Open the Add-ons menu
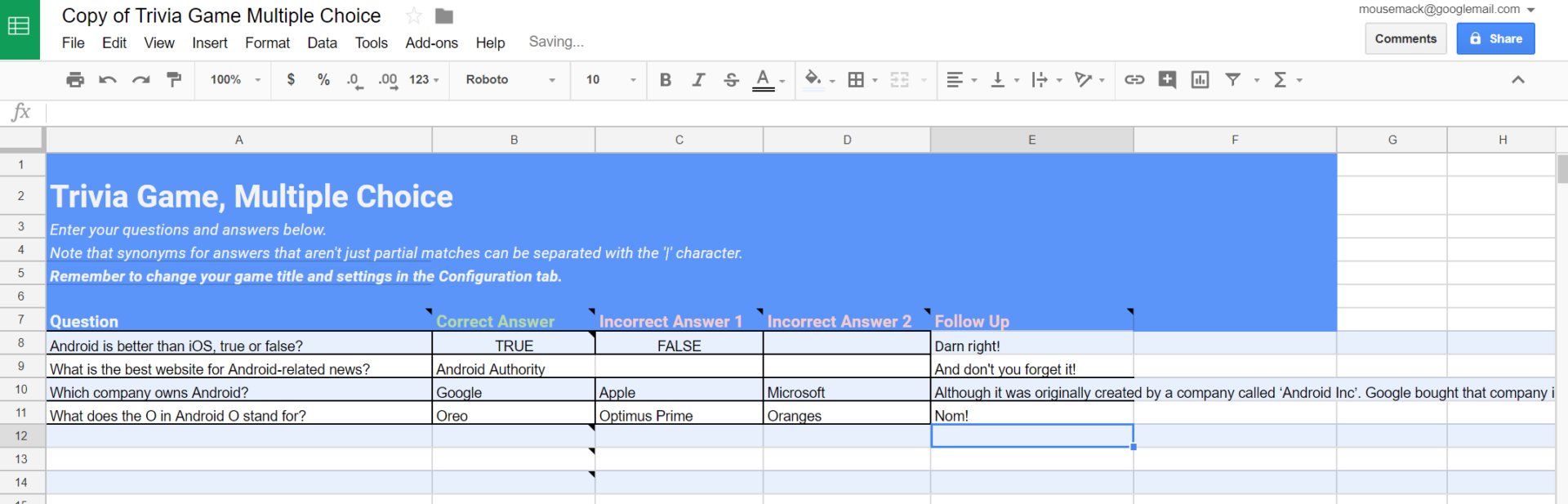This screenshot has height=504, width=1568. point(431,42)
